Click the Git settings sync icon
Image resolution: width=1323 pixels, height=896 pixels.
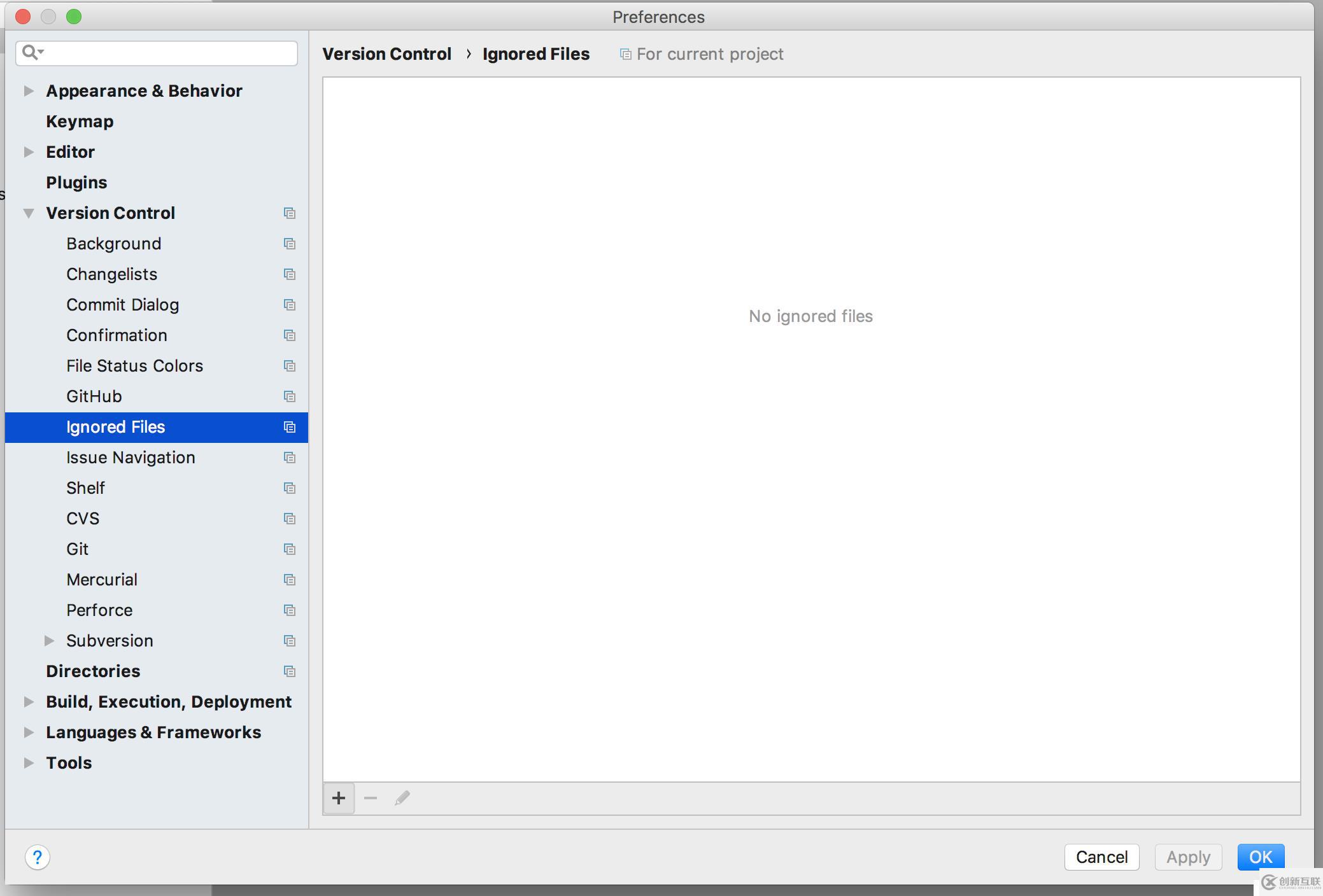click(x=288, y=548)
